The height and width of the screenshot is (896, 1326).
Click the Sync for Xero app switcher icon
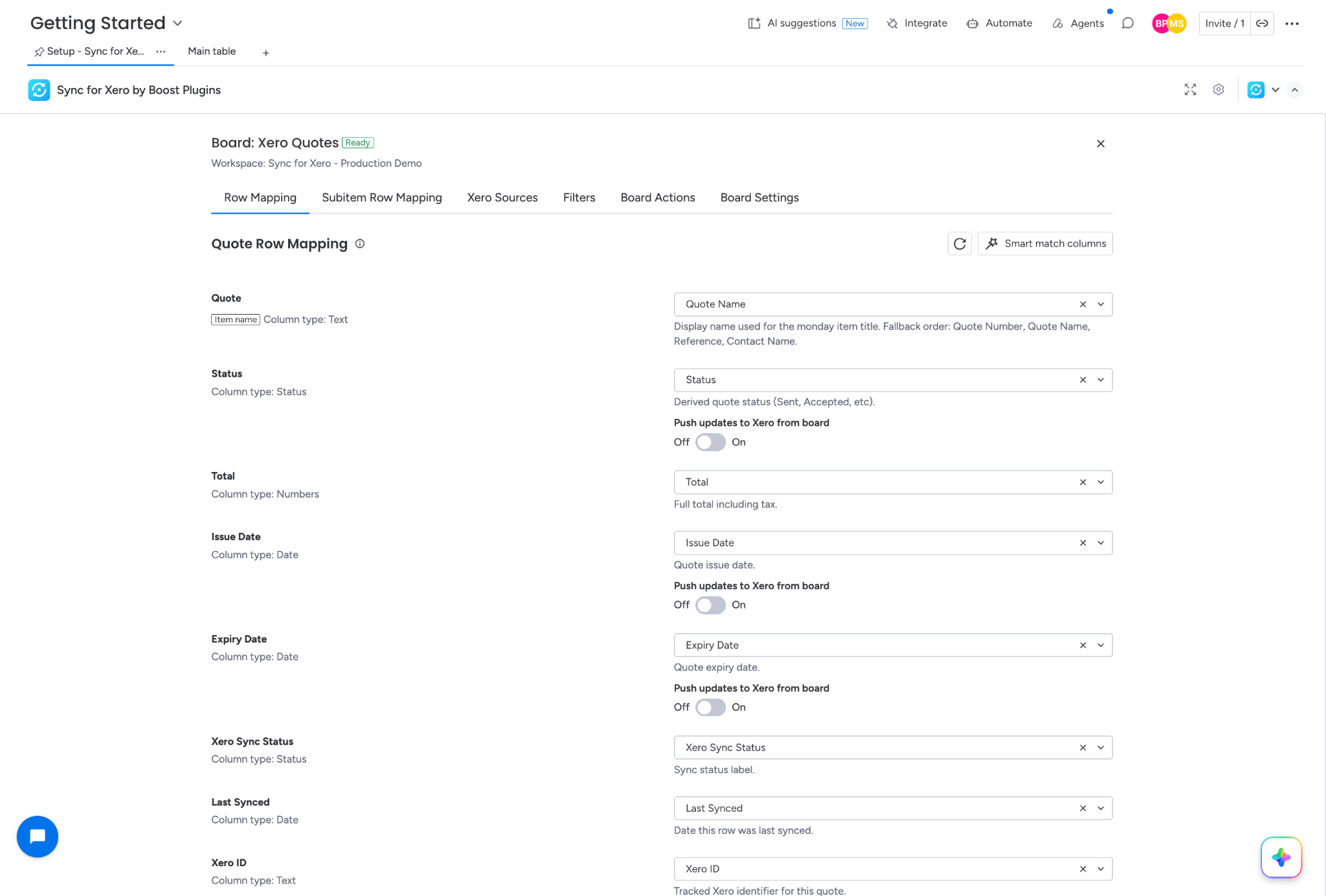coord(1256,90)
